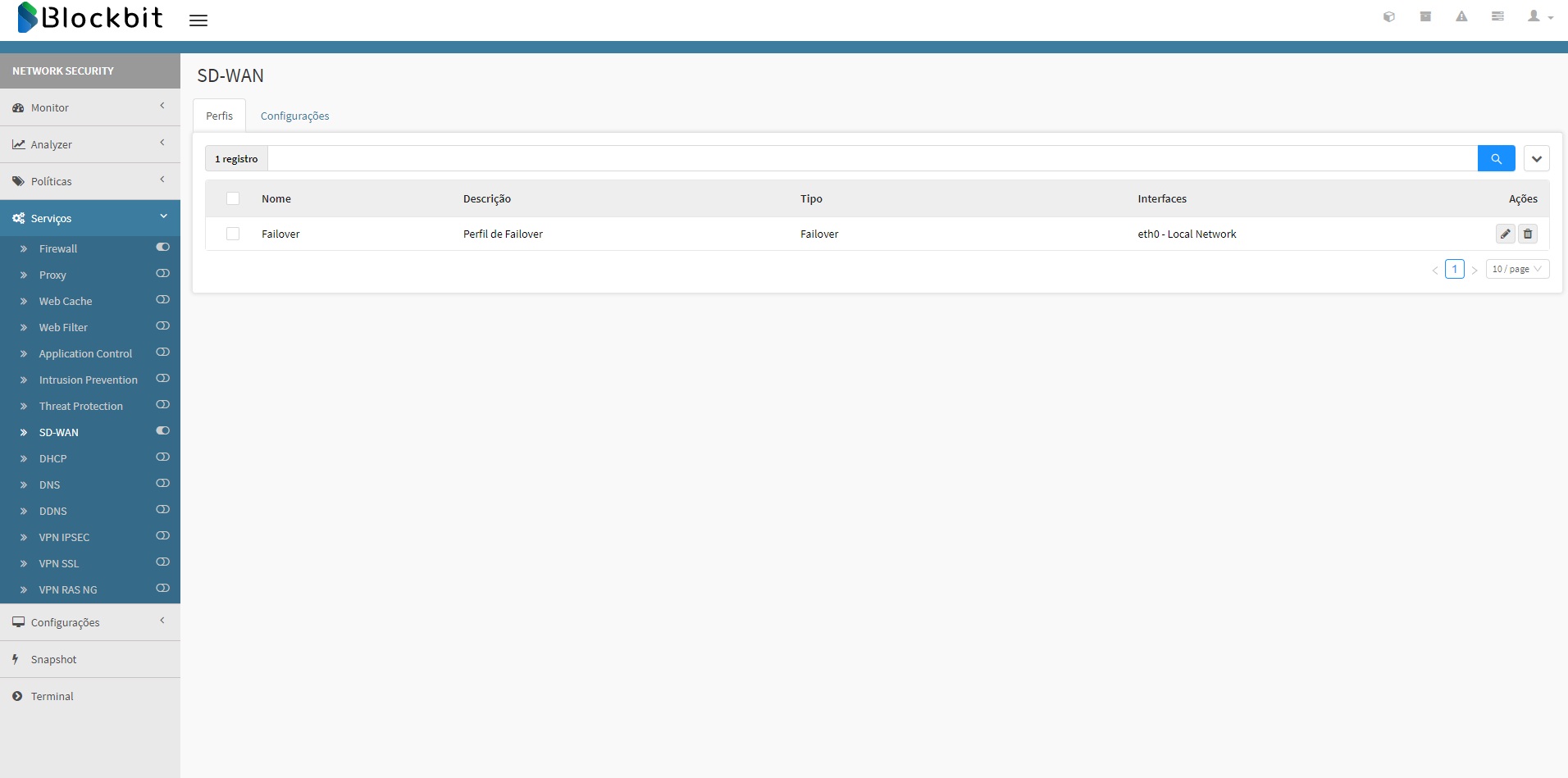
Task: Toggle the Firewall service switch
Action: tap(162, 248)
